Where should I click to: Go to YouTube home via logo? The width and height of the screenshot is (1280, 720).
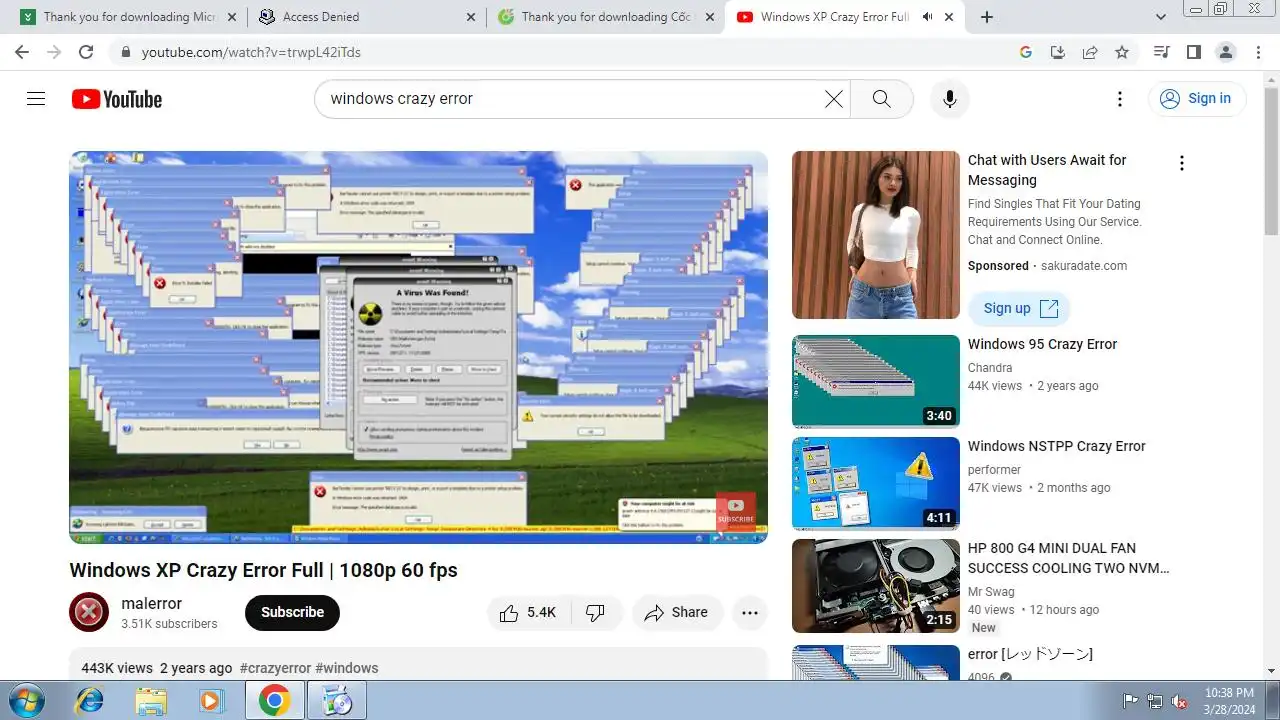pos(117,99)
